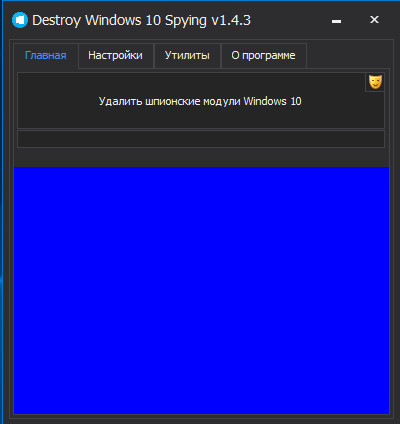Image resolution: width=400 pixels, height=424 pixels.
Task: Click inside the blue log output area
Action: tap(201, 290)
